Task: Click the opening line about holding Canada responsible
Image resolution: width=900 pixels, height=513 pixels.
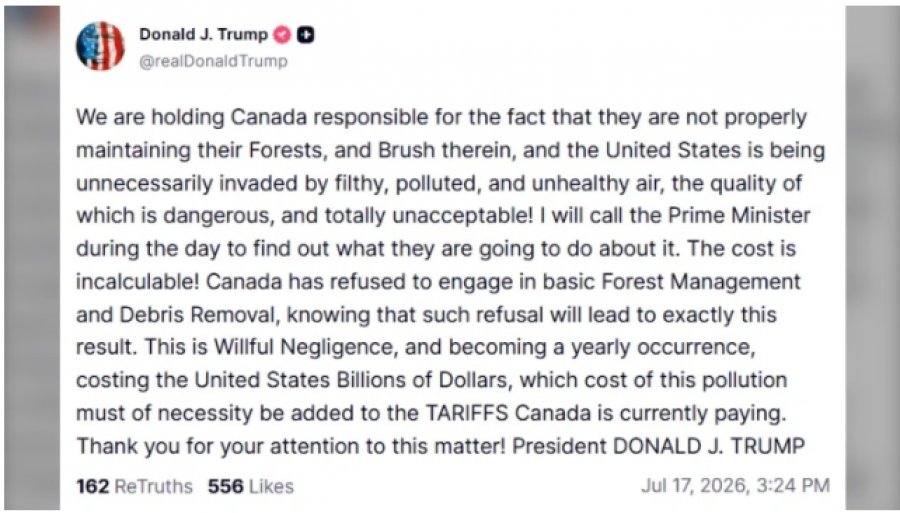Action: (x=441, y=118)
